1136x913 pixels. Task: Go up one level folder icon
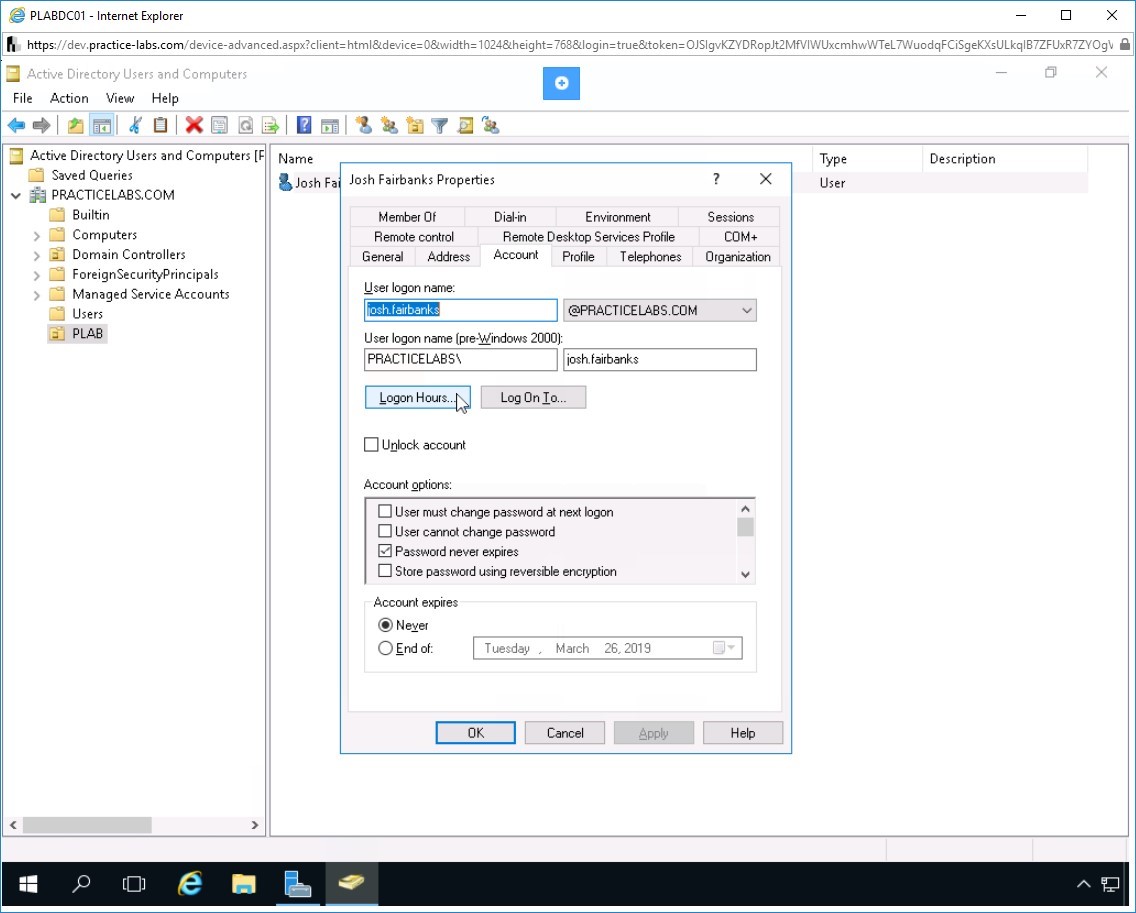pos(75,125)
